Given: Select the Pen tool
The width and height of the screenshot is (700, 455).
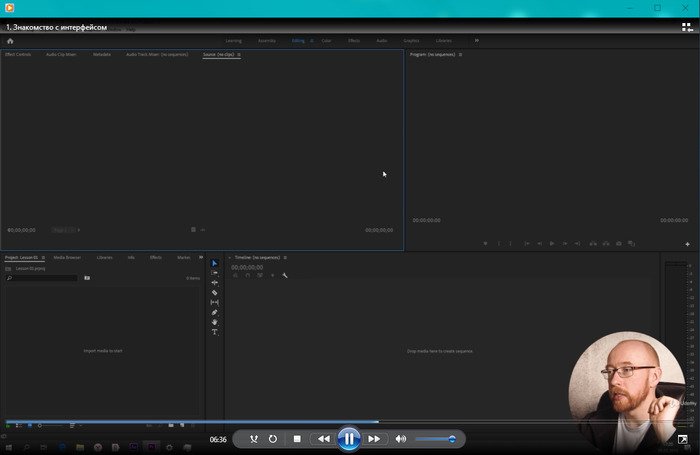Looking at the screenshot, I should tap(214, 312).
